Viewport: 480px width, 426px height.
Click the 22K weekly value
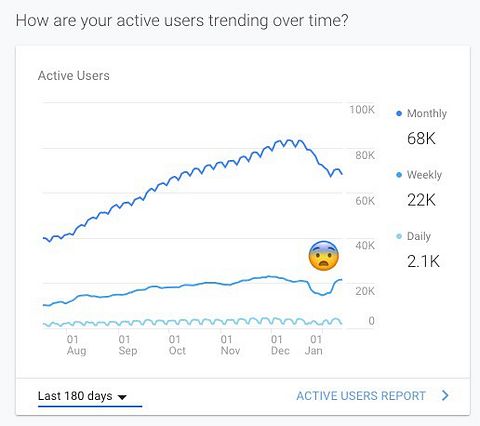(421, 200)
